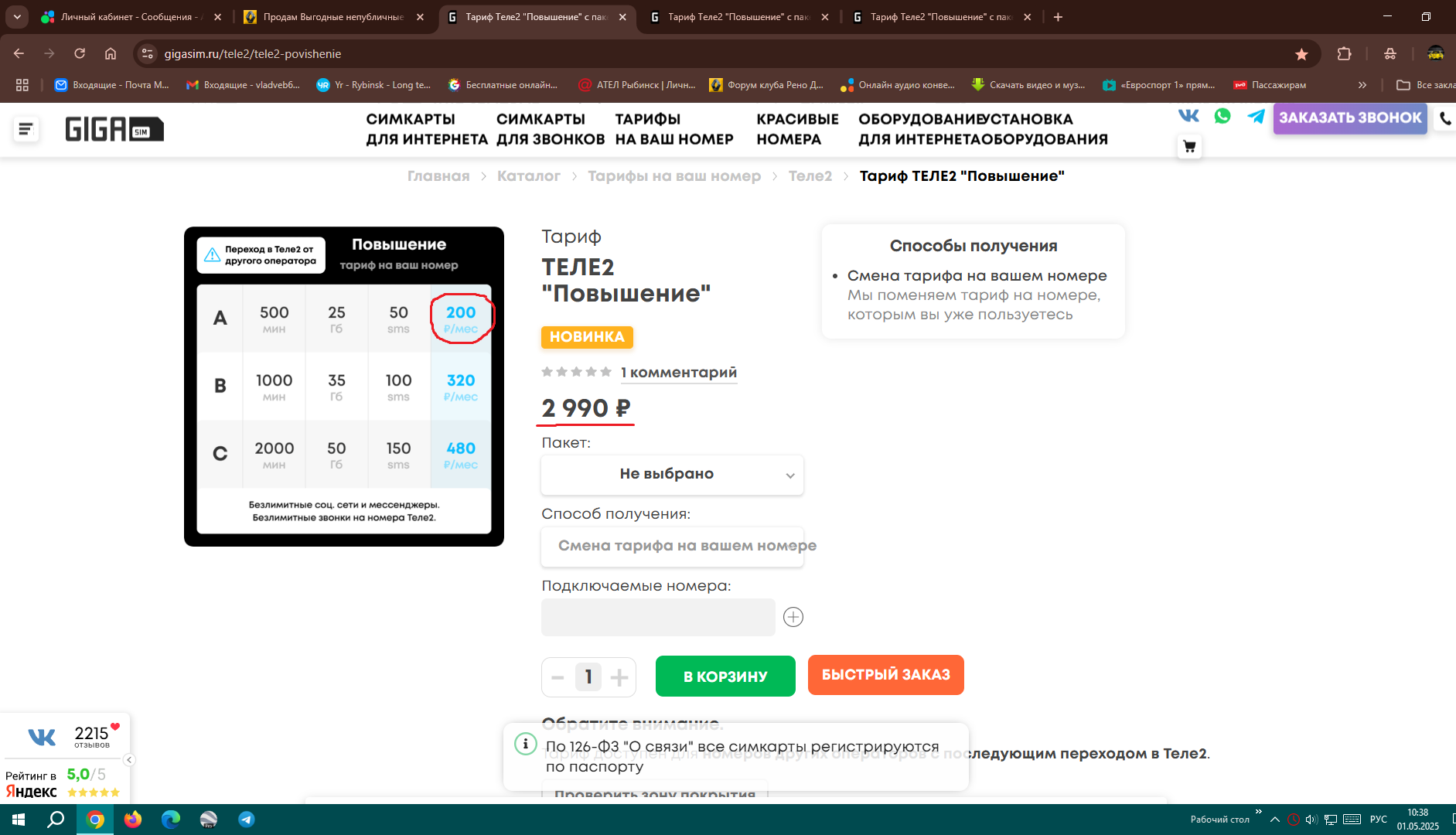Open the Способ получения selector
Viewport: 1456px width, 835px height.
[672, 546]
